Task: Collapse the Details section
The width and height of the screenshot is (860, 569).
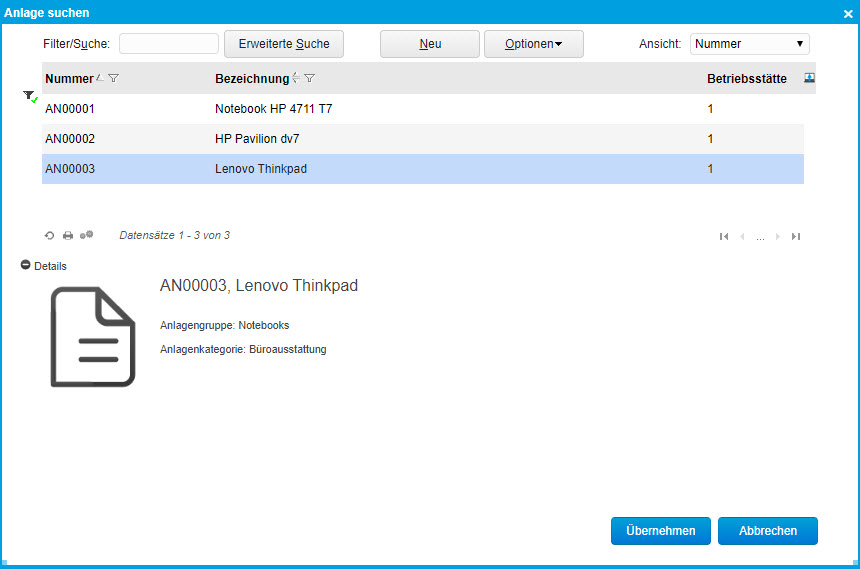Action: click(26, 265)
